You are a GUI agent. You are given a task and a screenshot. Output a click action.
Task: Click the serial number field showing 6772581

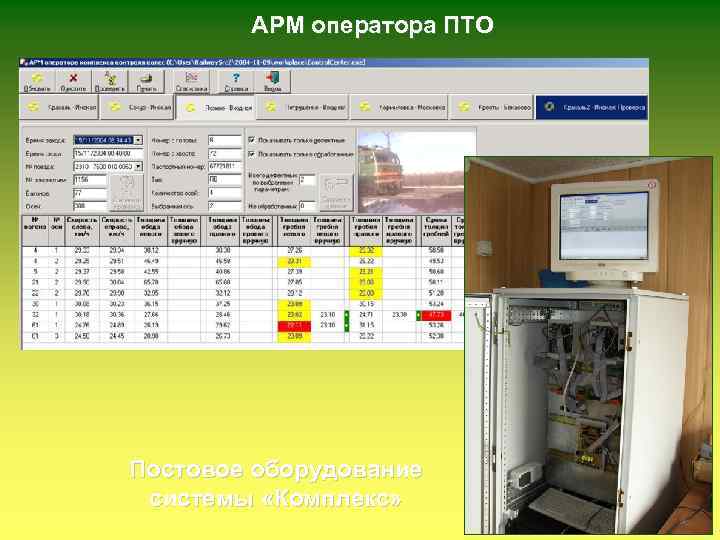(225, 166)
